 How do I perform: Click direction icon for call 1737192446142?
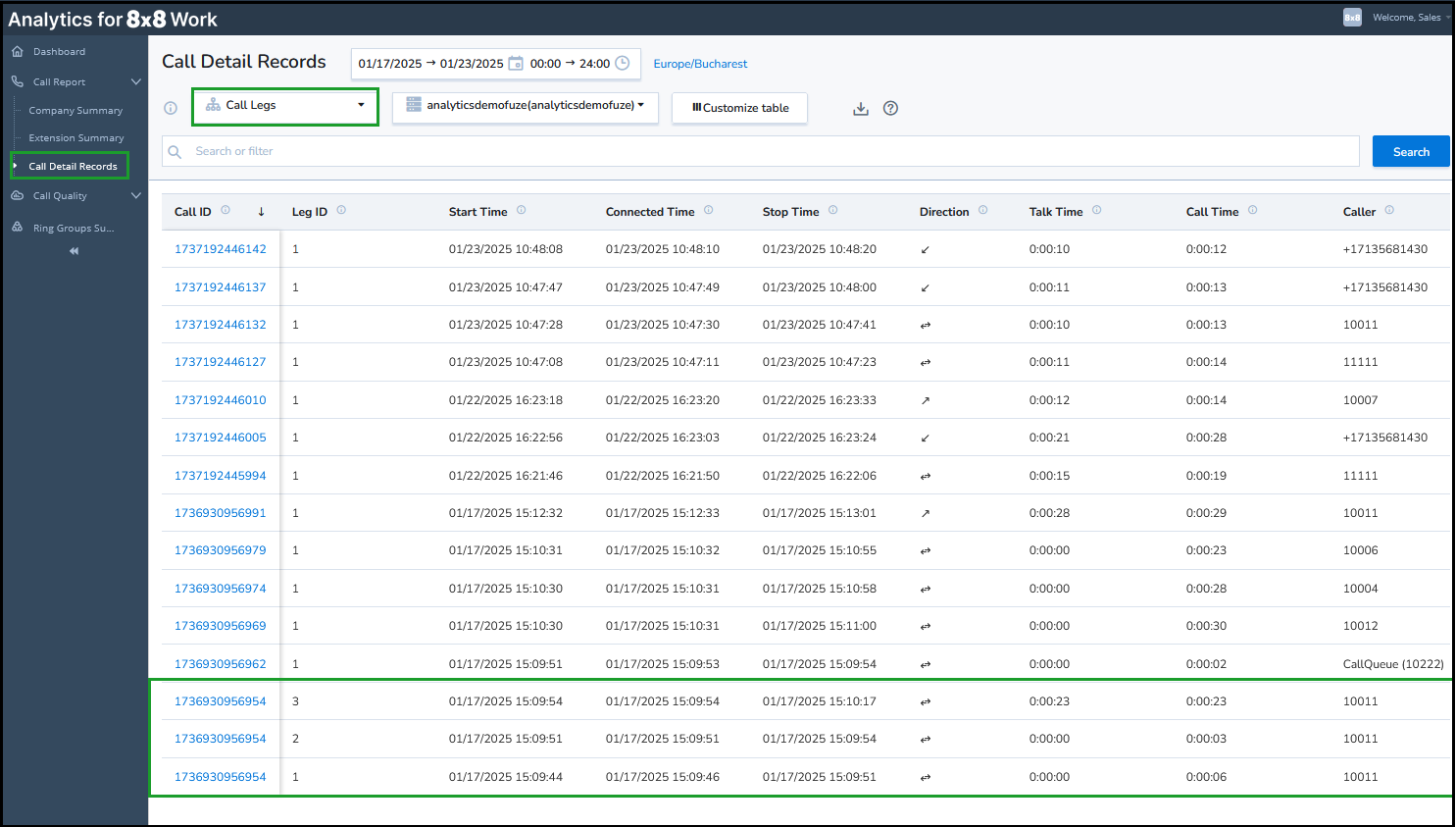926,250
